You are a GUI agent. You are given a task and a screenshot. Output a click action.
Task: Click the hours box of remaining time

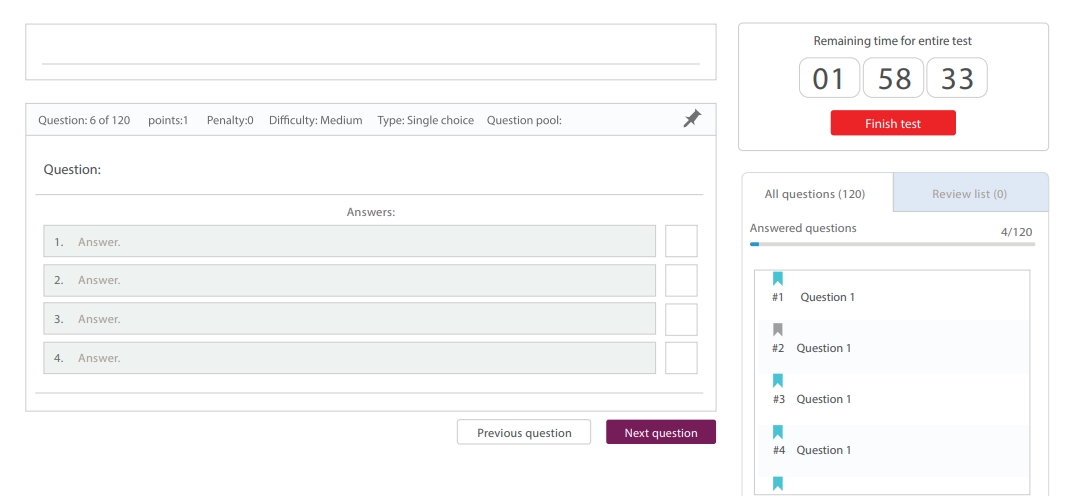click(x=829, y=78)
